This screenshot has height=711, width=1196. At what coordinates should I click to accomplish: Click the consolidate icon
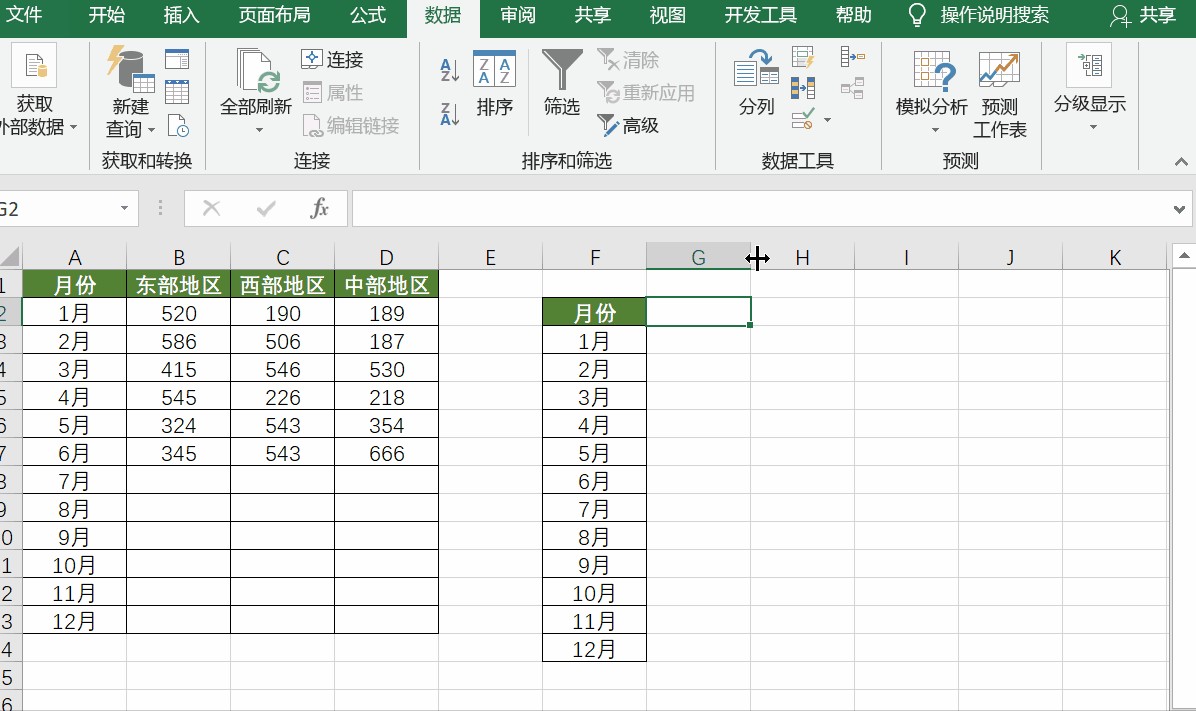853,57
